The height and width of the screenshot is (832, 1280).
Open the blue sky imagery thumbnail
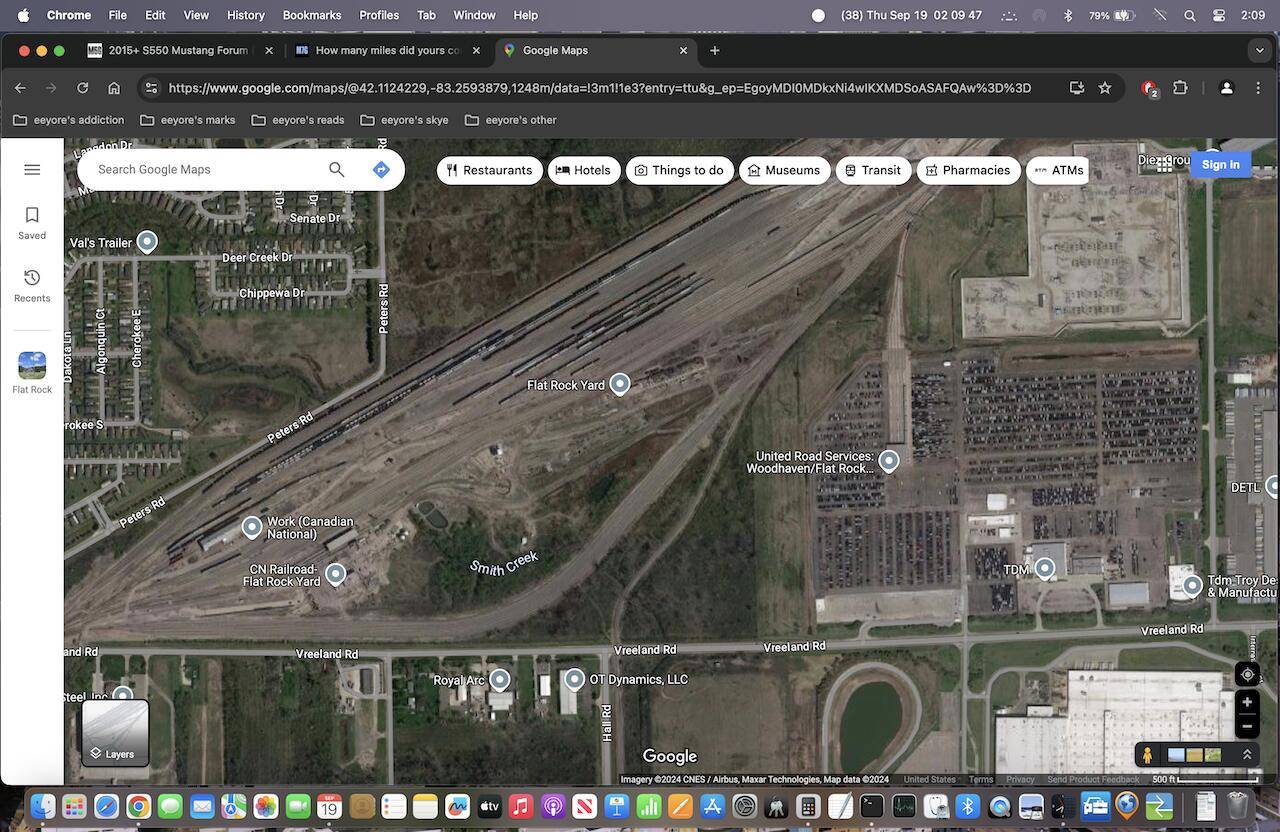point(1177,755)
